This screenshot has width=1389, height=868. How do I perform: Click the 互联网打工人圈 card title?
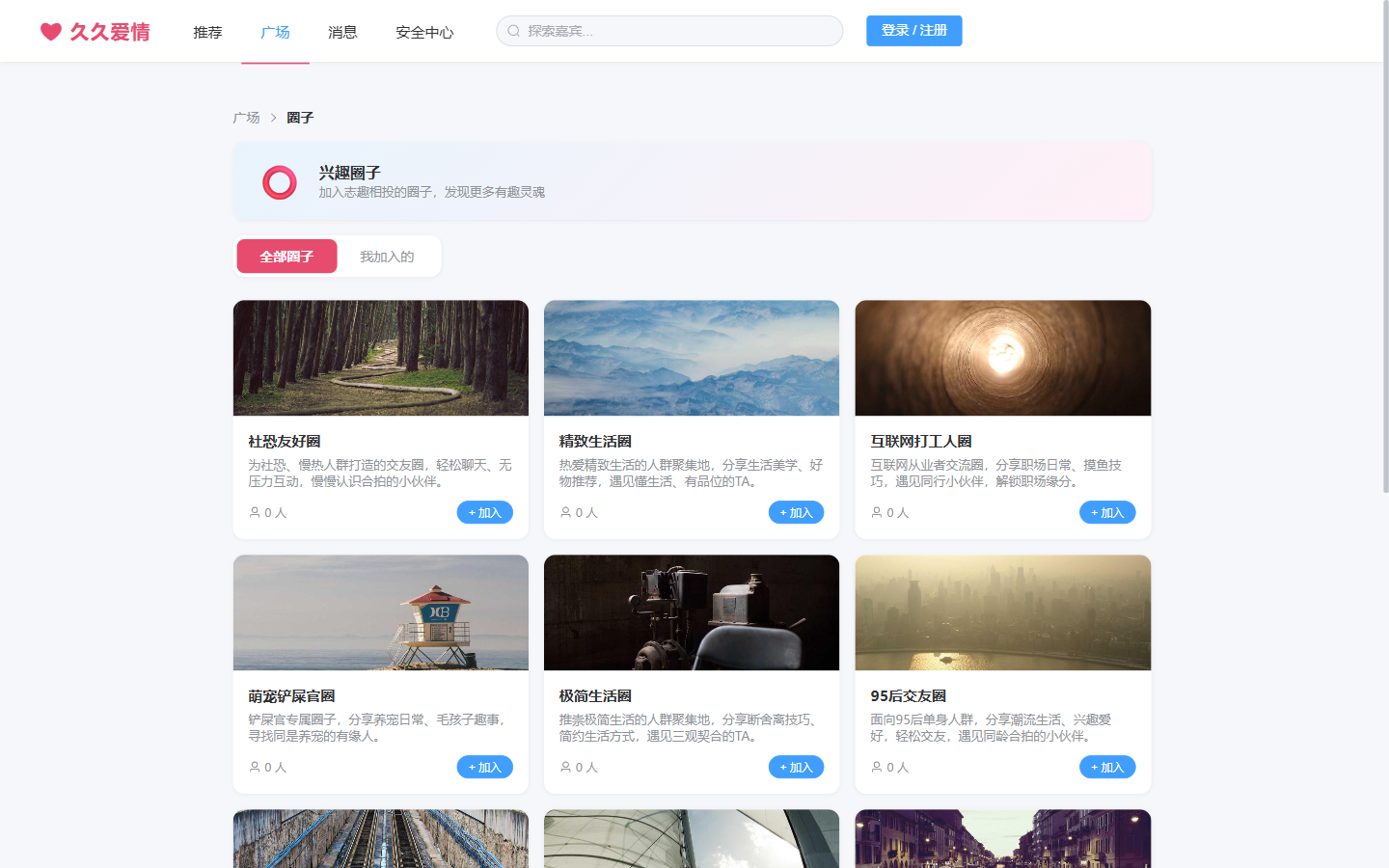point(921,442)
